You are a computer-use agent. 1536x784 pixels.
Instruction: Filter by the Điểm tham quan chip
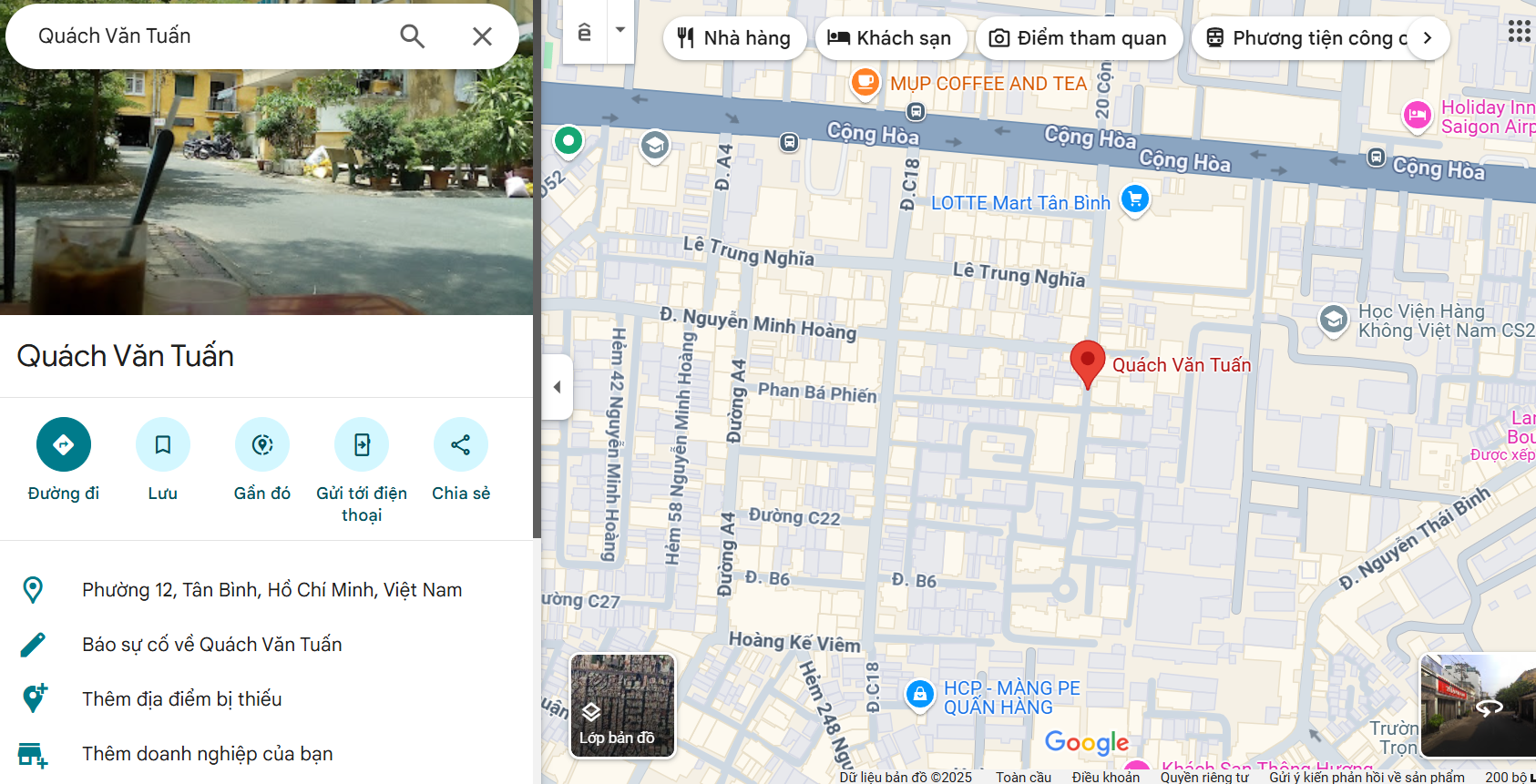point(1079,38)
